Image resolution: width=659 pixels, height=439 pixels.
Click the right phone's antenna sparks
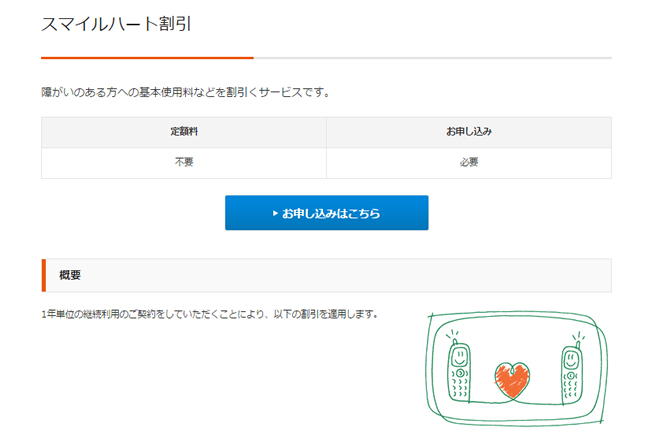point(579,336)
